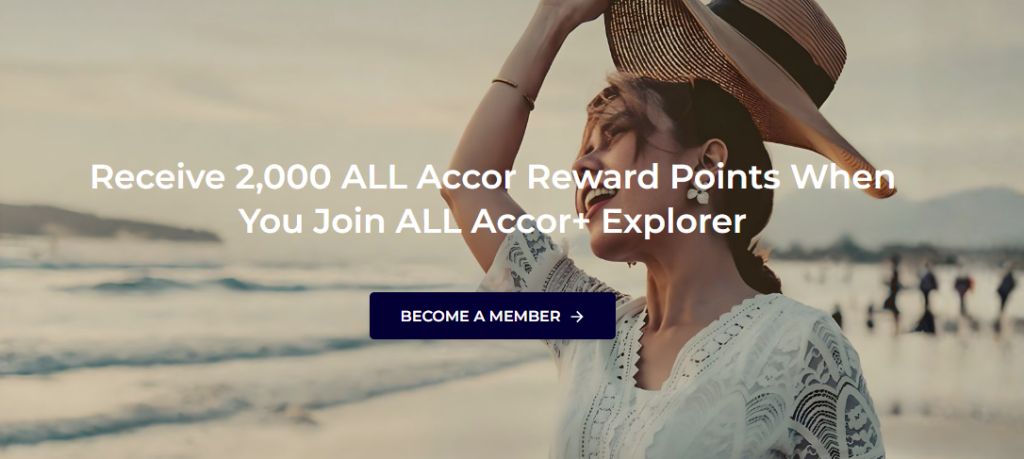Click the dark headland on the left horizon
Image resolution: width=1024 pixels, height=459 pixels.
(x=104, y=223)
